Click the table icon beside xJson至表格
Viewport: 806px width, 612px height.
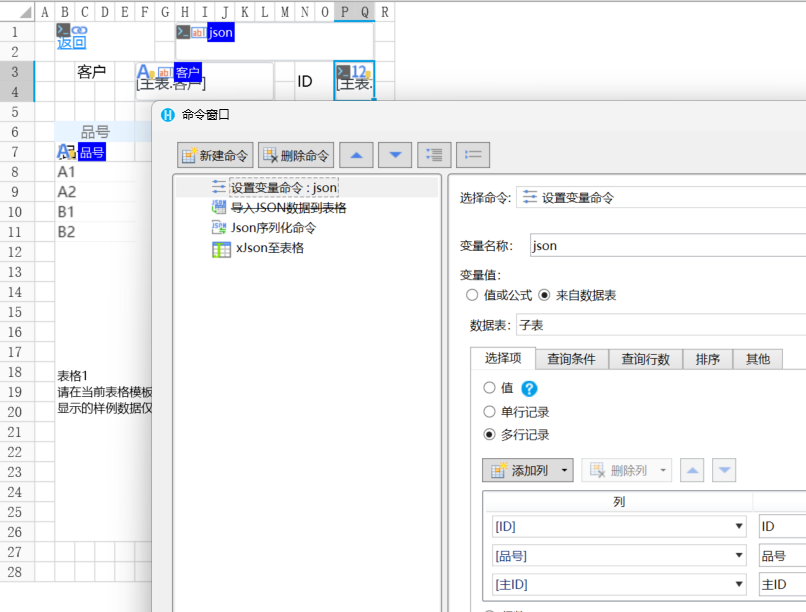click(222, 249)
